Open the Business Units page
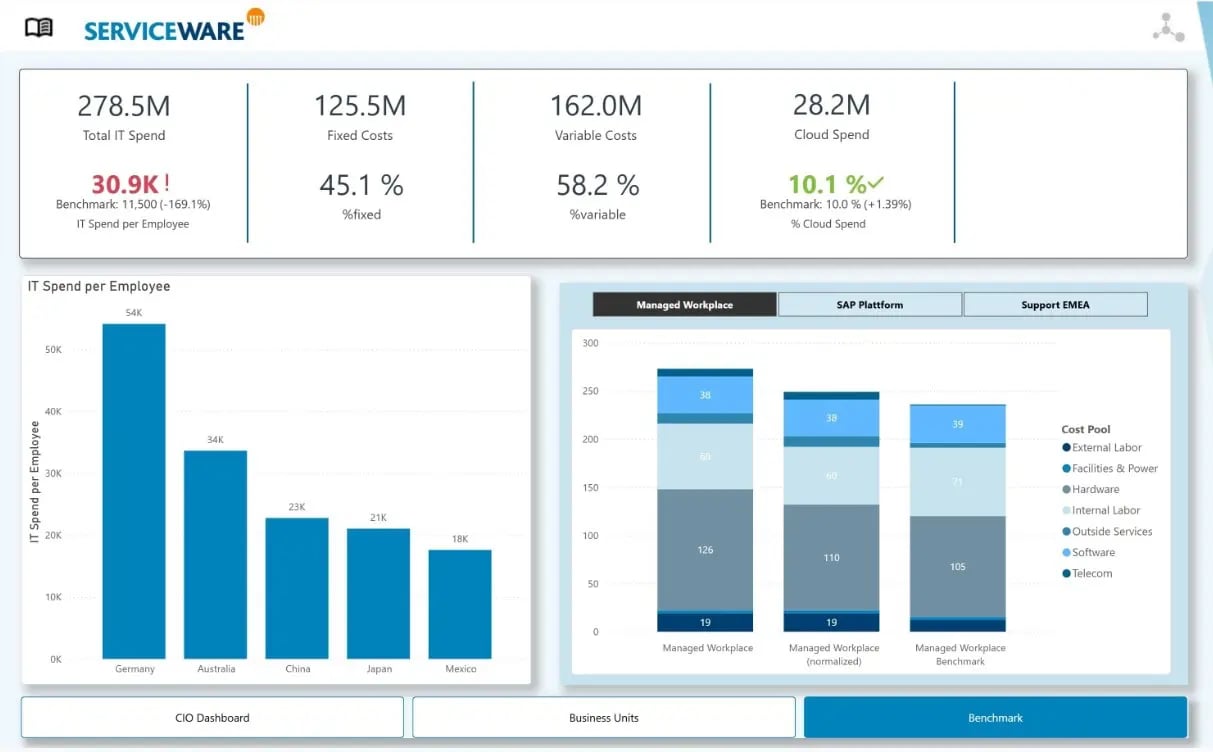Screen dimensions: 1213x752 602,717
